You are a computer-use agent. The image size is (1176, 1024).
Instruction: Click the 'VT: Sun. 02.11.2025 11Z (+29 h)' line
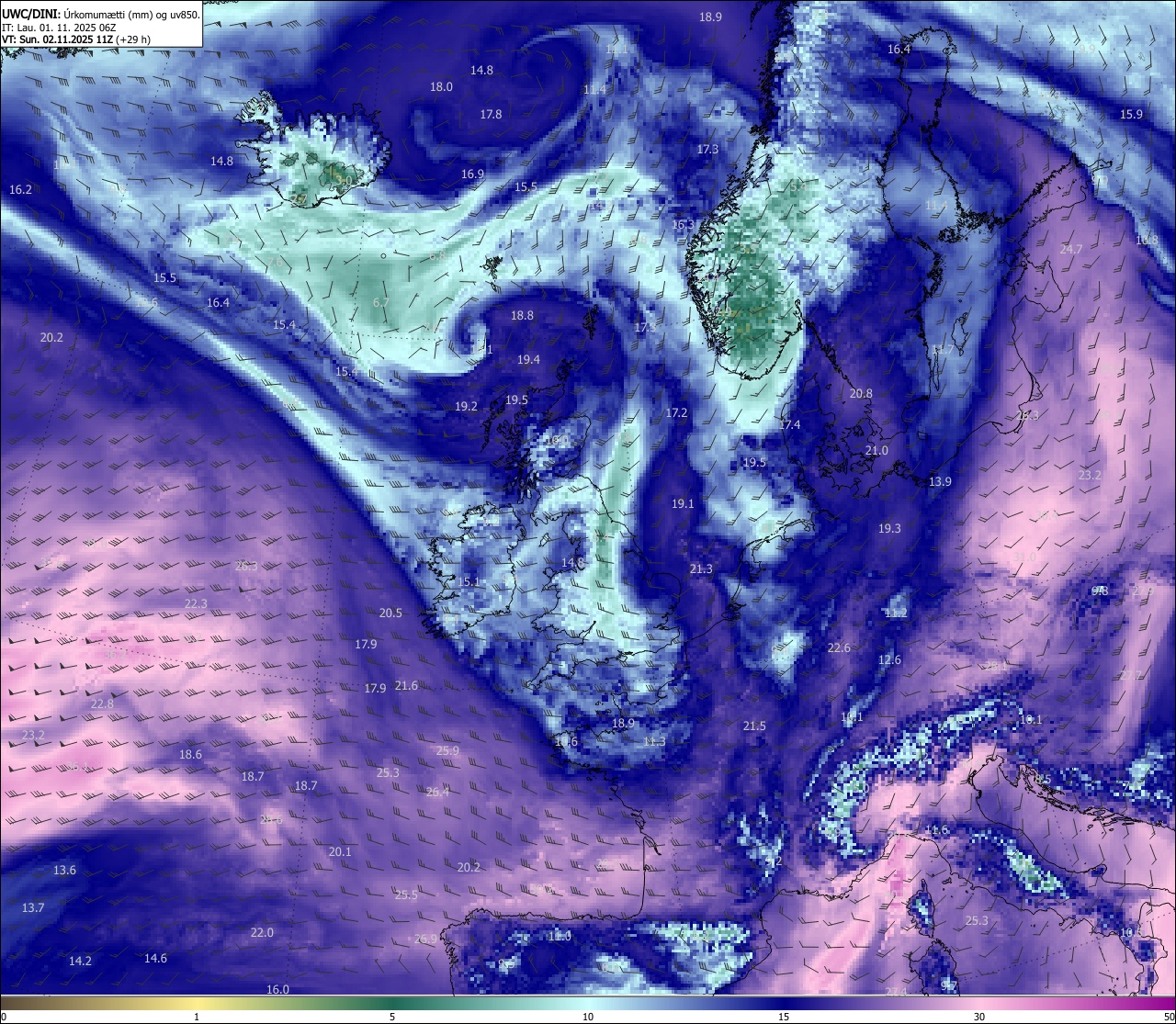coord(76,39)
